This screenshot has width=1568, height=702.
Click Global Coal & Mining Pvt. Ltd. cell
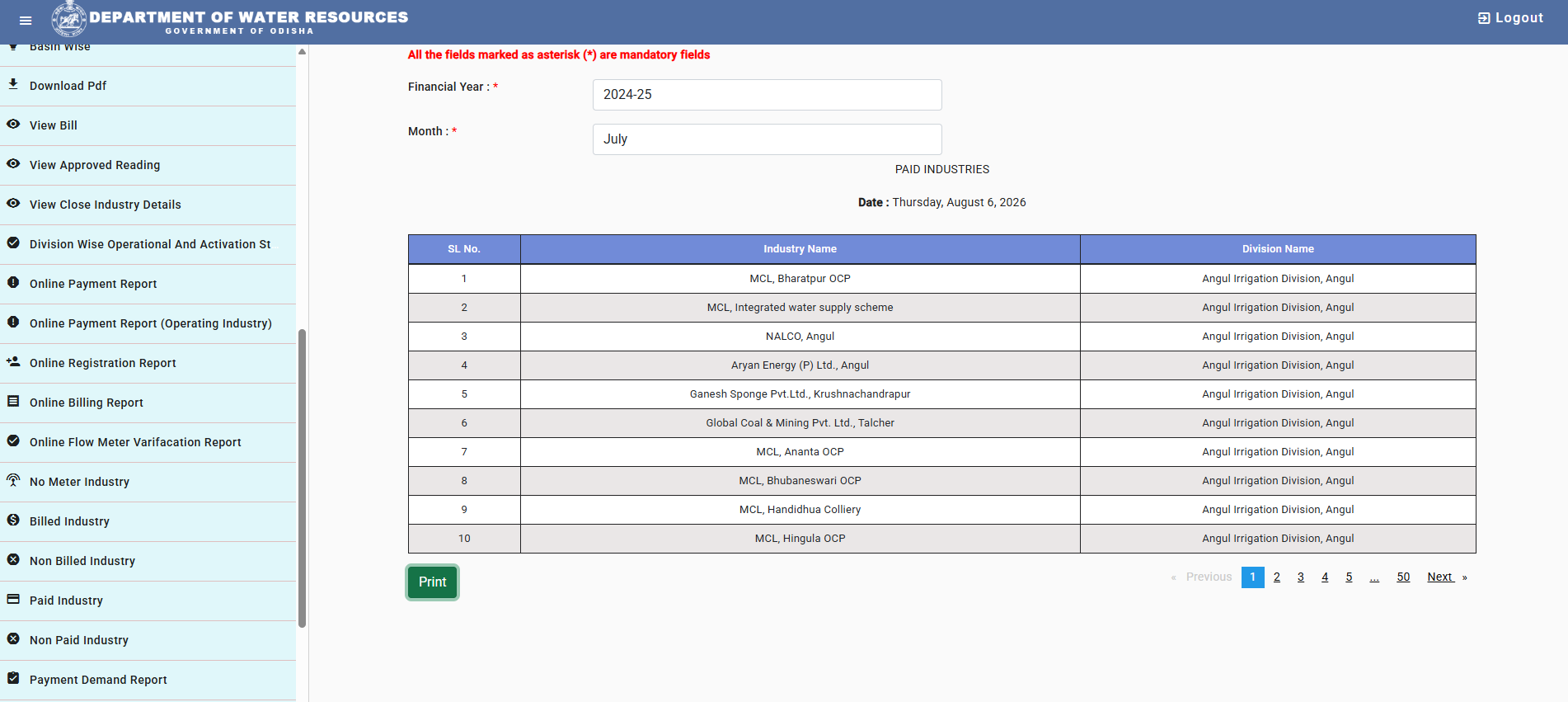[x=800, y=423]
